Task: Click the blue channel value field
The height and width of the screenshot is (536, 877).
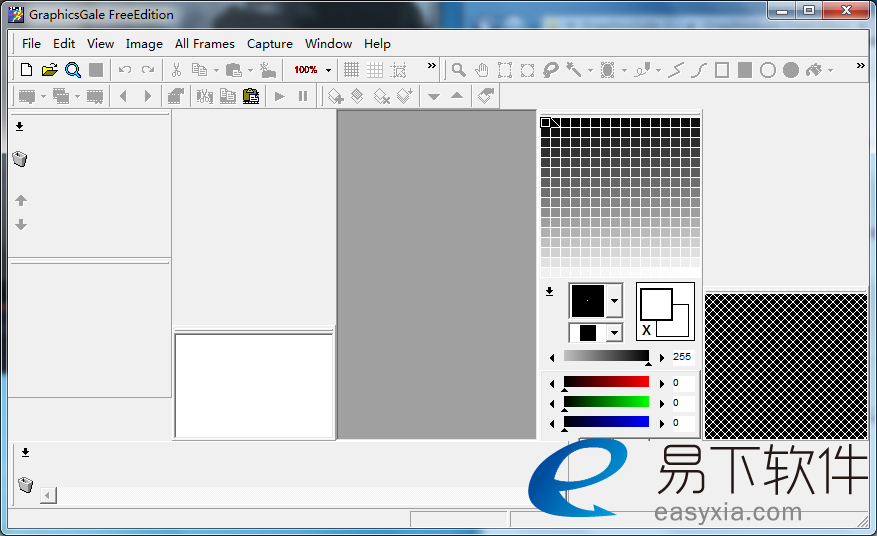Action: (x=682, y=422)
